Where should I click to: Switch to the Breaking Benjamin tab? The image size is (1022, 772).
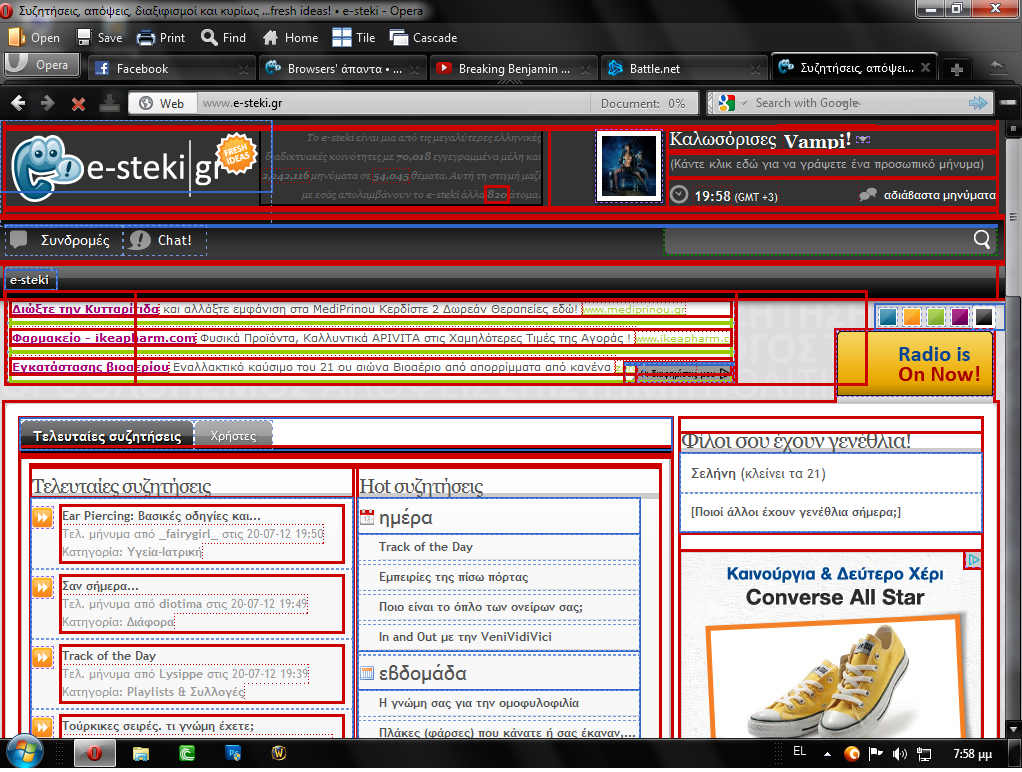click(514, 68)
